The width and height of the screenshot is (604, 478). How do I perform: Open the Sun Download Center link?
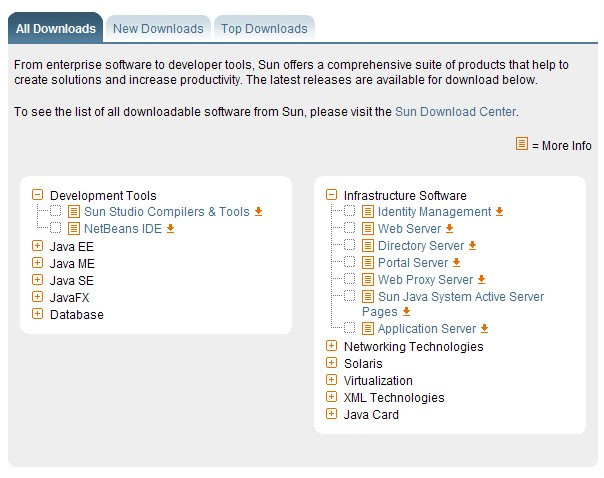coord(456,112)
